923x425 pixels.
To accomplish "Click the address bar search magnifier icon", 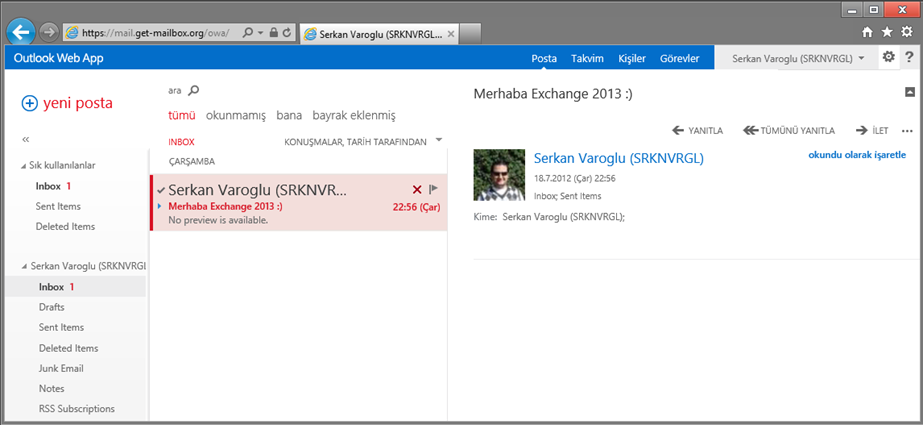I will click(248, 33).
